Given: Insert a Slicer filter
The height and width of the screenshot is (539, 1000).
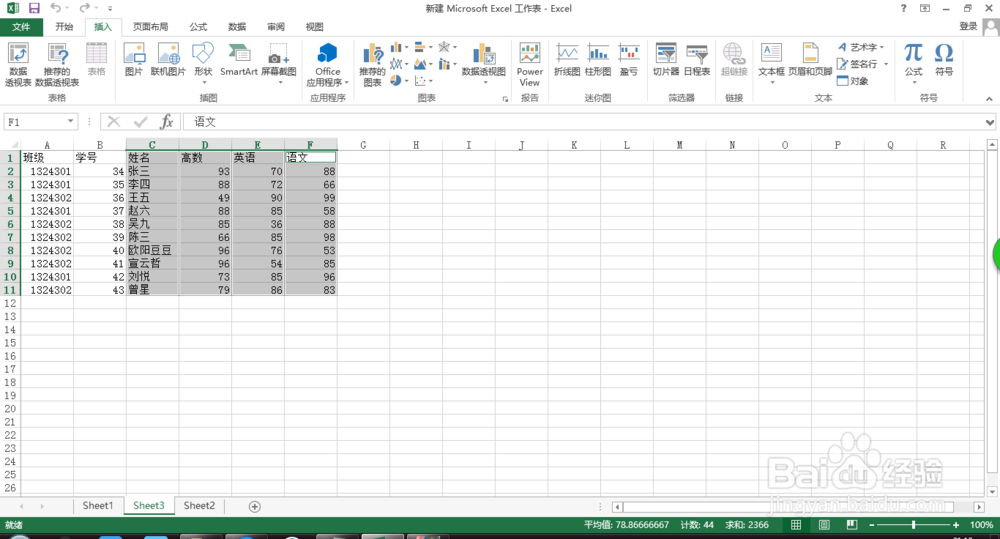Looking at the screenshot, I should 666,59.
